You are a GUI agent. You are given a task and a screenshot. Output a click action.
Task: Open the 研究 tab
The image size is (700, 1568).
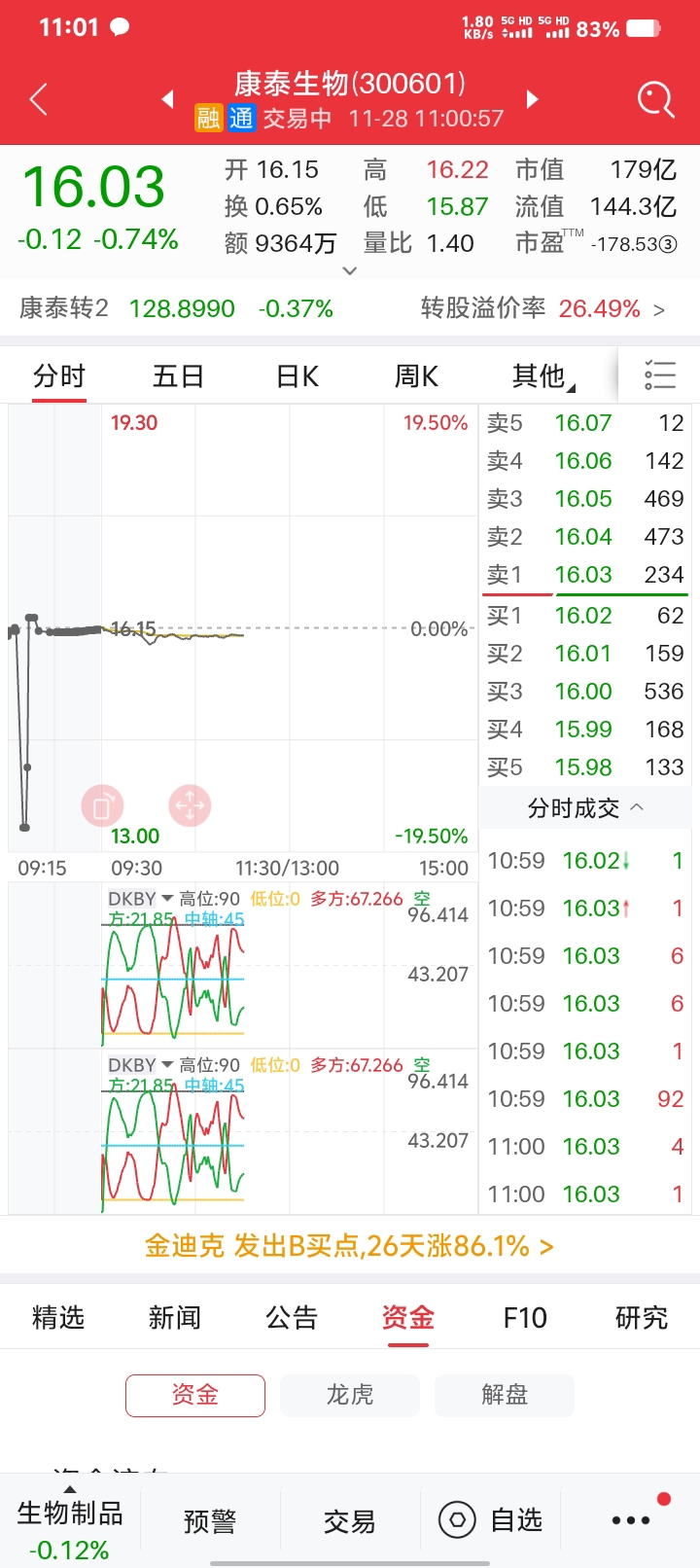pyautogui.click(x=642, y=1317)
